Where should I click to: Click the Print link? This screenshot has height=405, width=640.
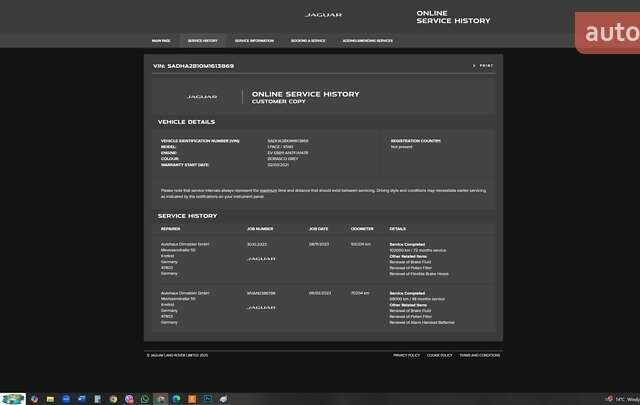point(486,65)
